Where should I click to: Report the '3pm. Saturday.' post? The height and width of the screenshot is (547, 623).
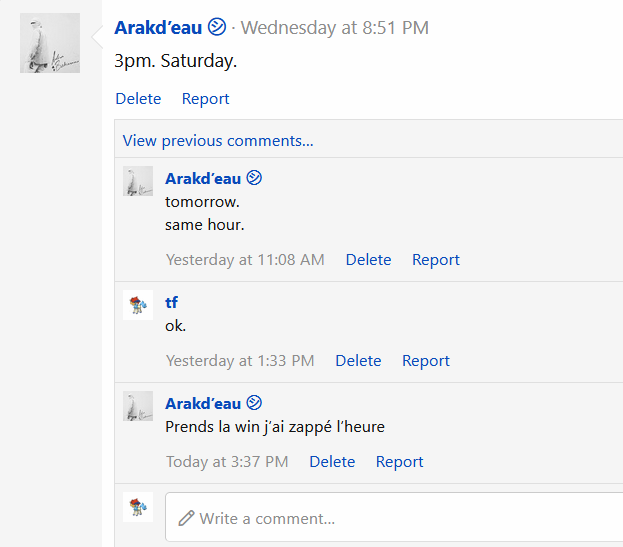click(205, 99)
